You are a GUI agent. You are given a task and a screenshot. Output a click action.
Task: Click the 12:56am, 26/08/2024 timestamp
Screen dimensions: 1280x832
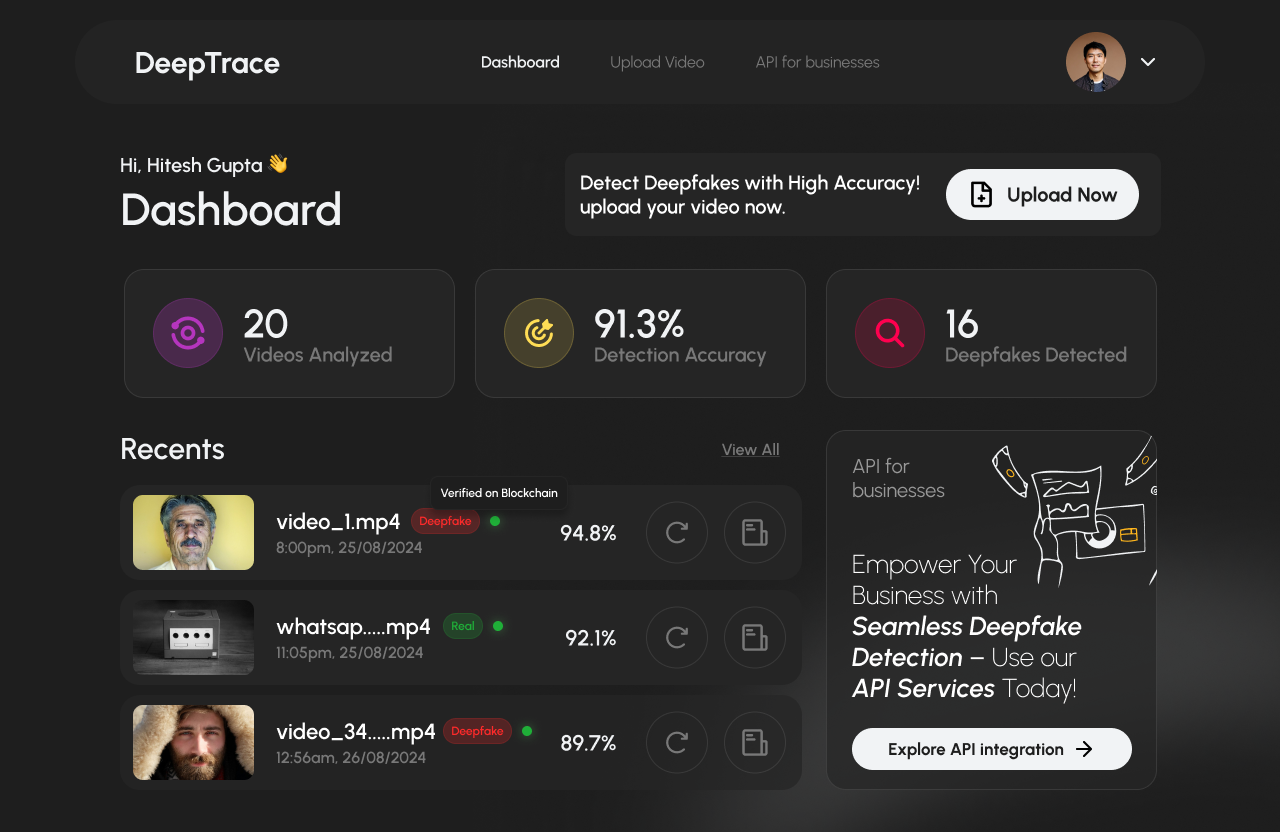[x=351, y=758]
